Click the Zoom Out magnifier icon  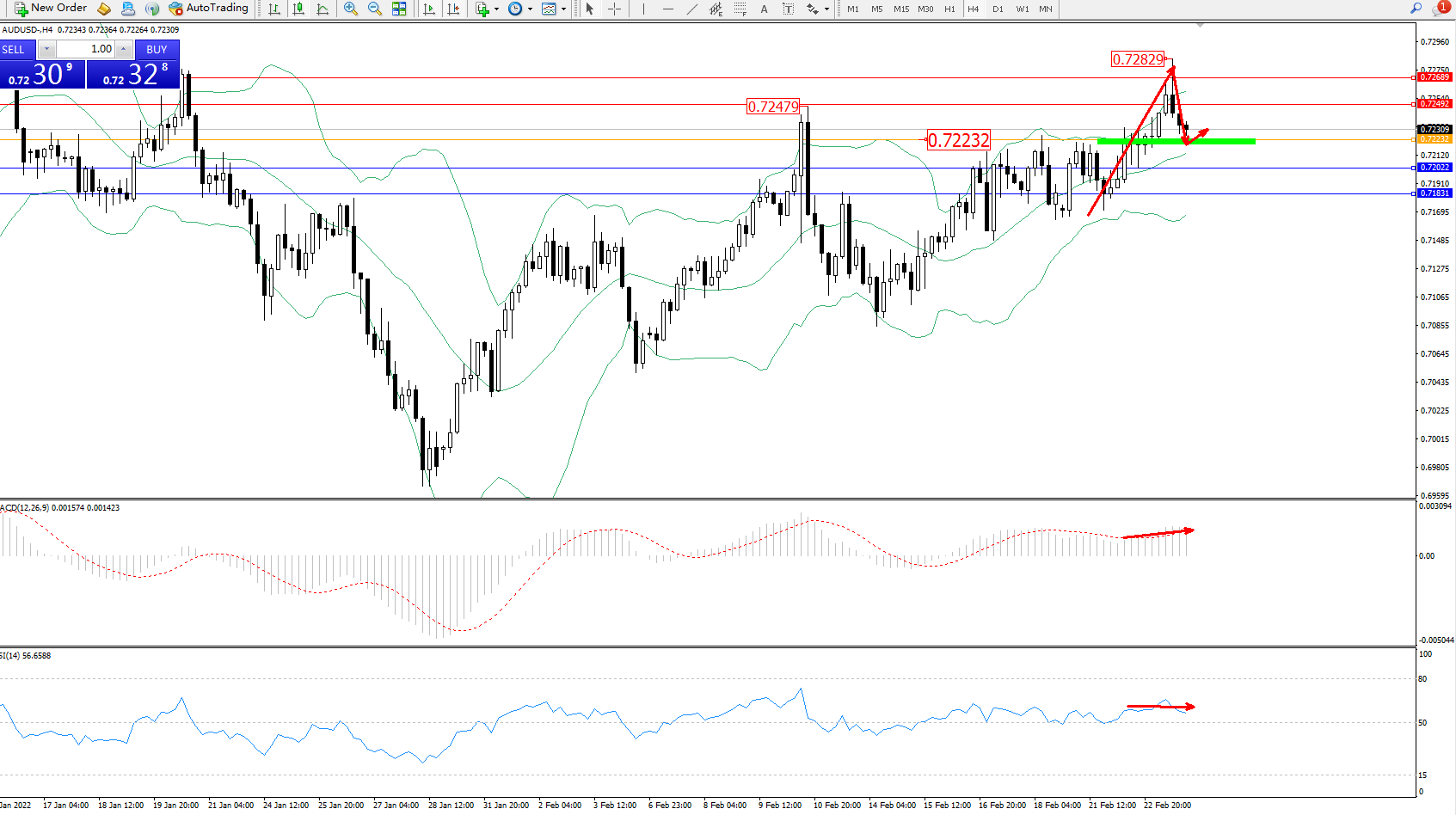click(374, 9)
